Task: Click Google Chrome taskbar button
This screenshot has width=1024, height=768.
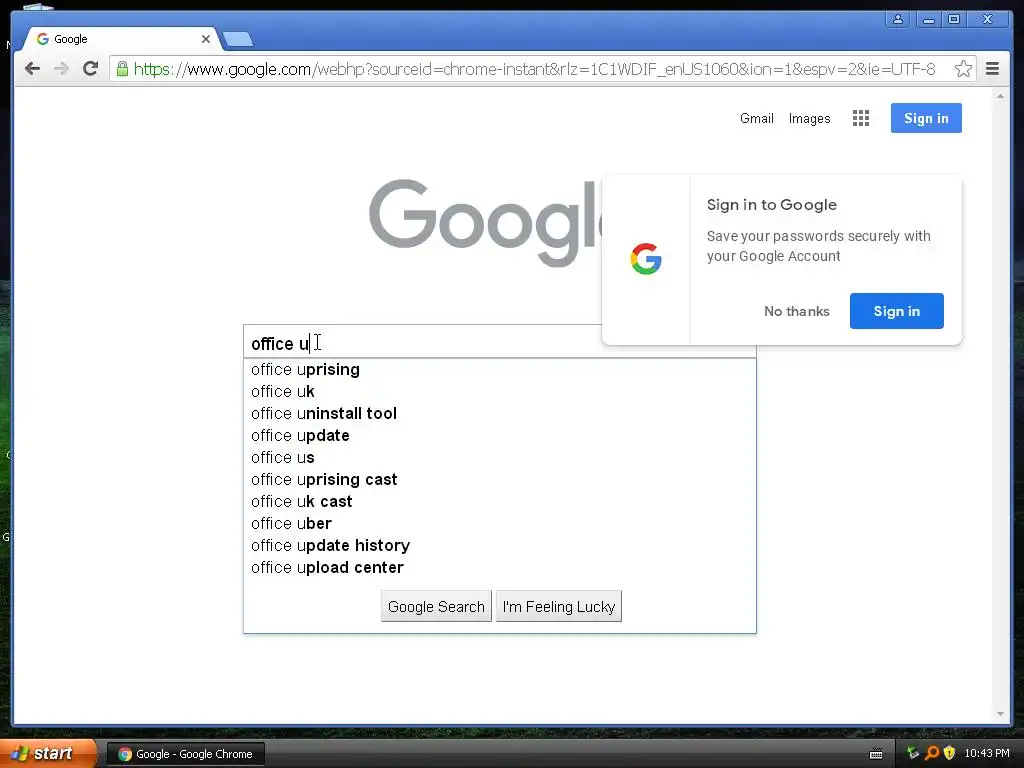Action: (185, 754)
